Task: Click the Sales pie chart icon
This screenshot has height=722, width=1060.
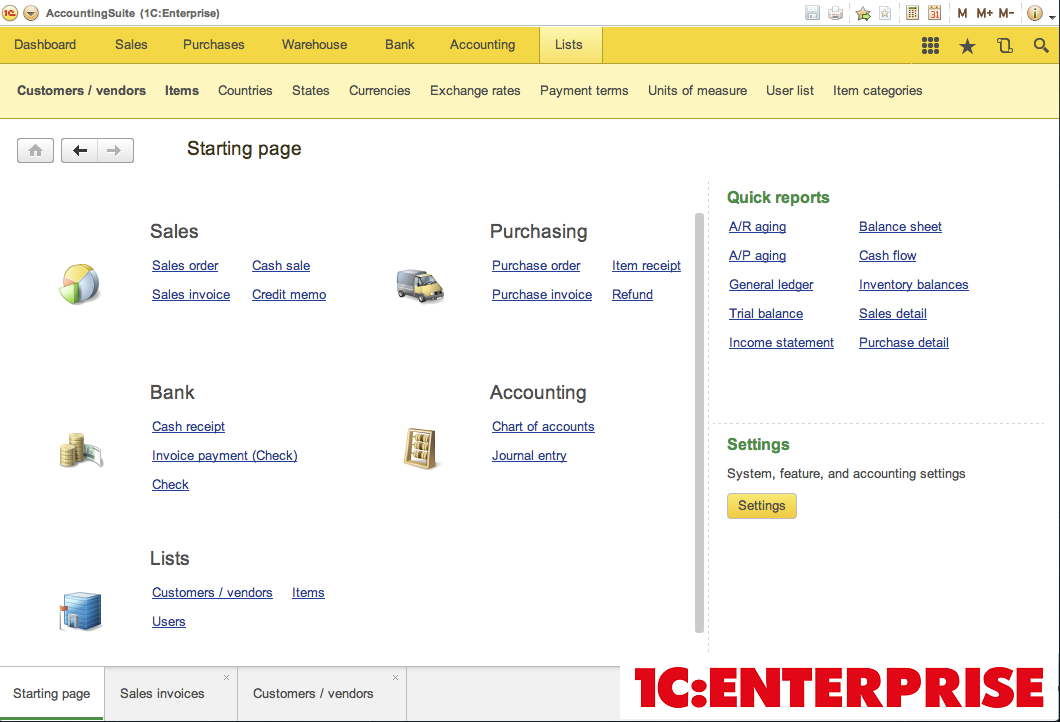Action: point(80,283)
